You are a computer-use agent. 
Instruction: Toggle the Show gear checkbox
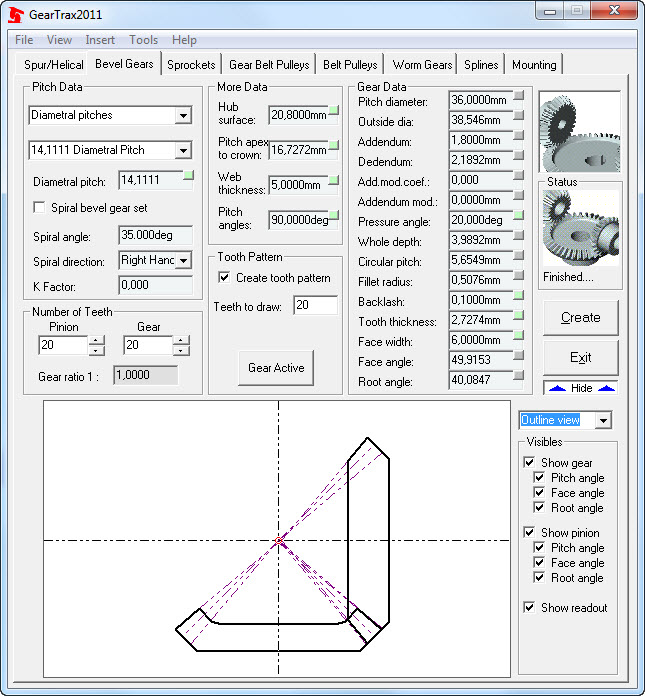click(529, 462)
